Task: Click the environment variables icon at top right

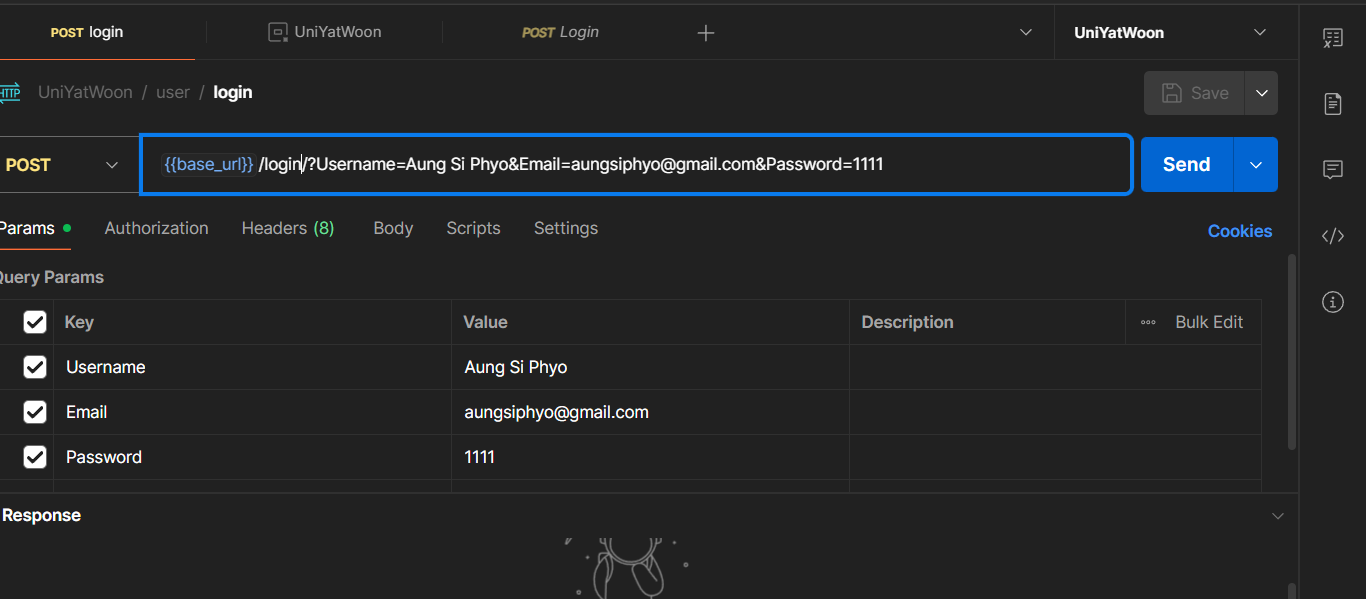Action: tap(1332, 38)
